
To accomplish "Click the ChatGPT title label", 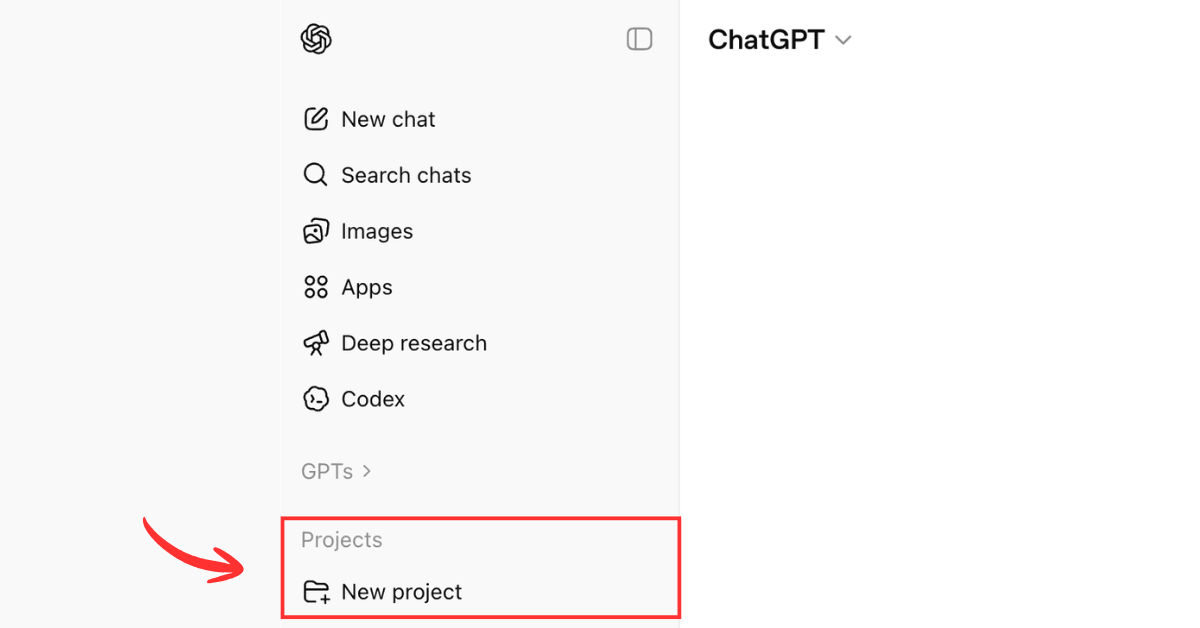I will pos(765,40).
